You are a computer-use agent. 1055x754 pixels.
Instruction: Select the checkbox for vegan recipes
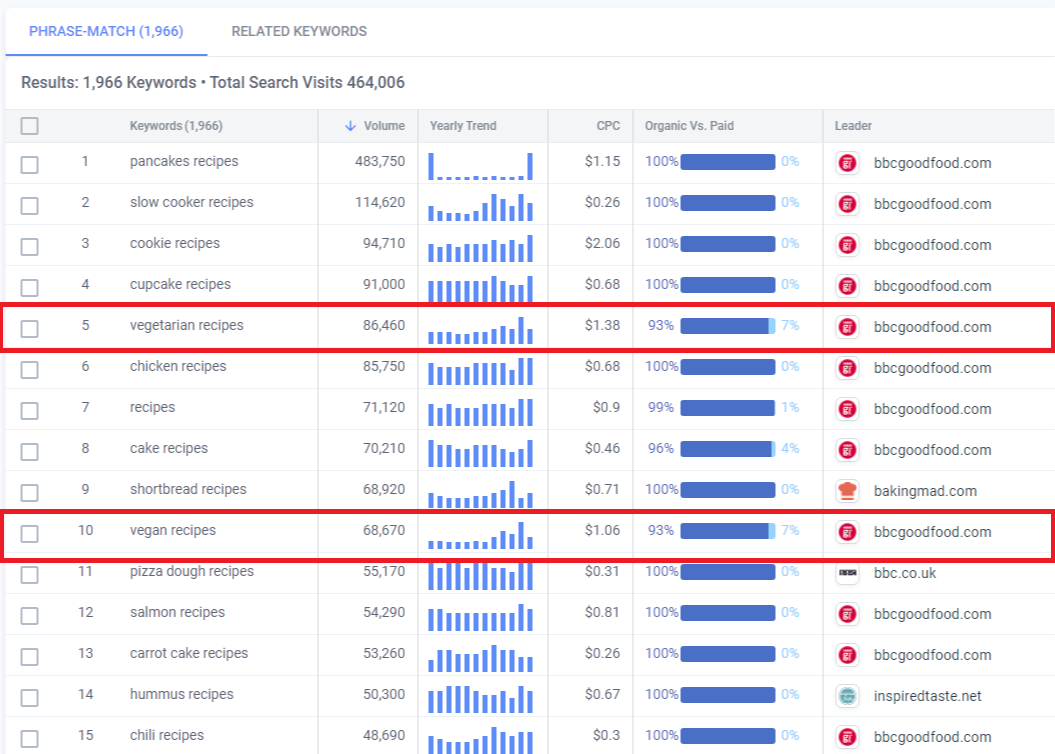point(30,533)
